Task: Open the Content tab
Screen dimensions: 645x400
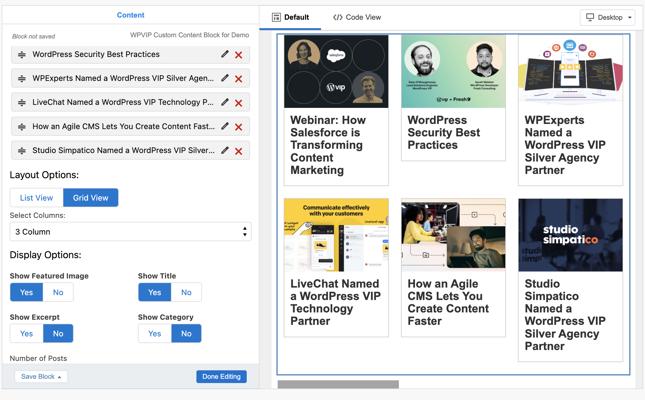Action: click(130, 15)
